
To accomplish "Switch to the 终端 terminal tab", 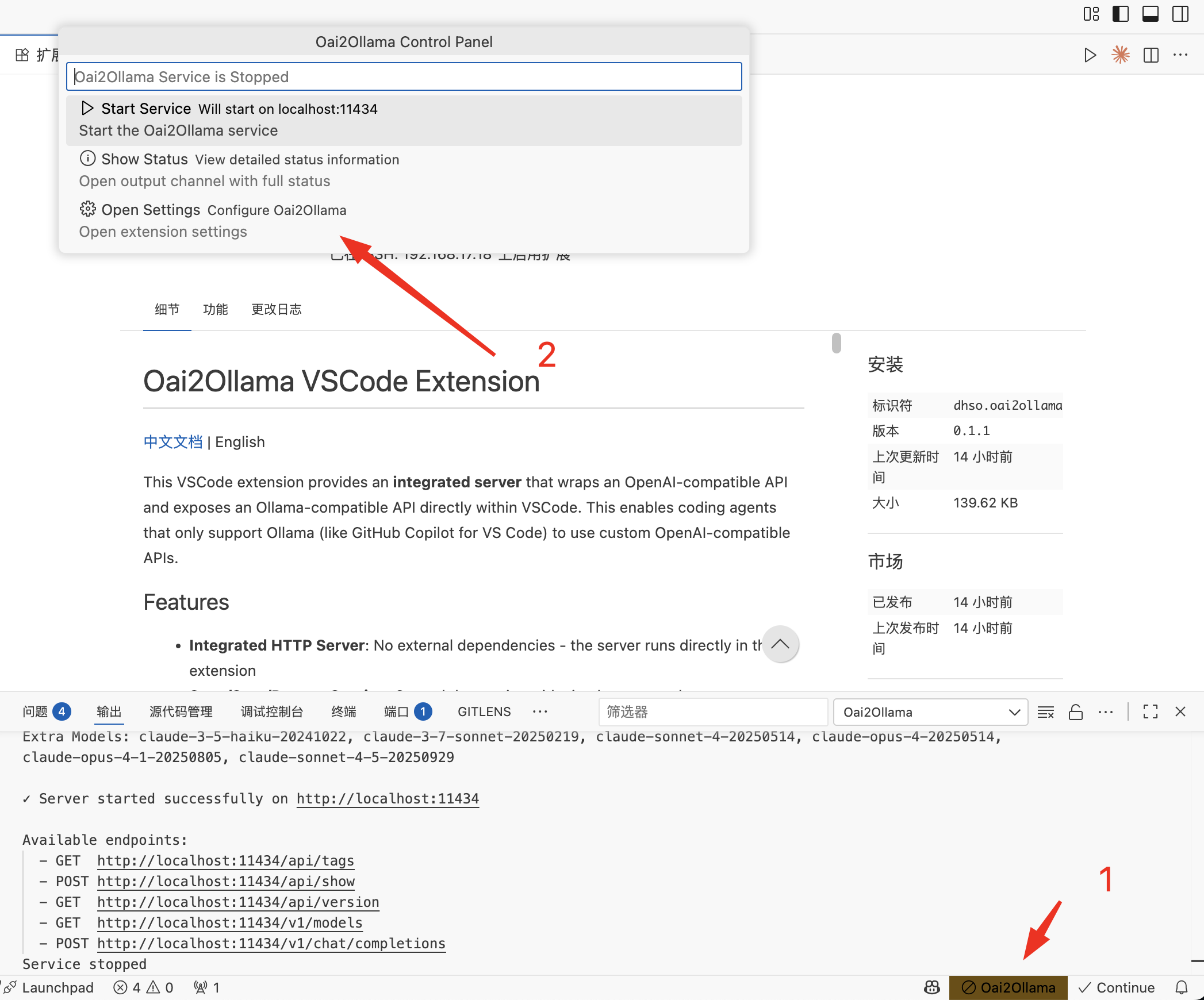I will point(344,711).
